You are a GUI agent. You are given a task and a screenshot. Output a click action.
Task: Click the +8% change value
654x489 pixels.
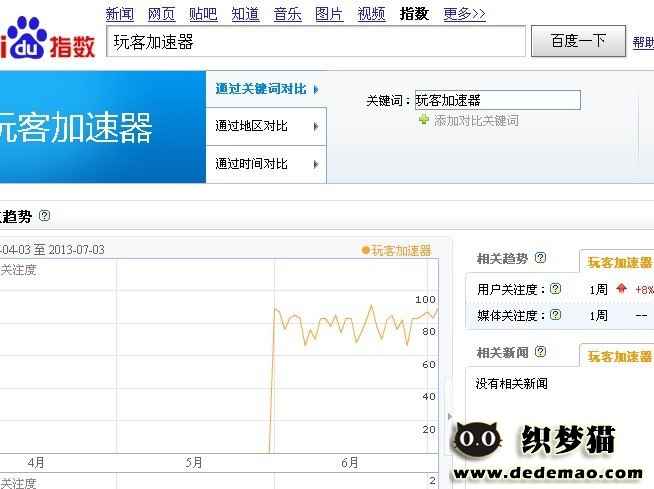pyautogui.click(x=644, y=289)
